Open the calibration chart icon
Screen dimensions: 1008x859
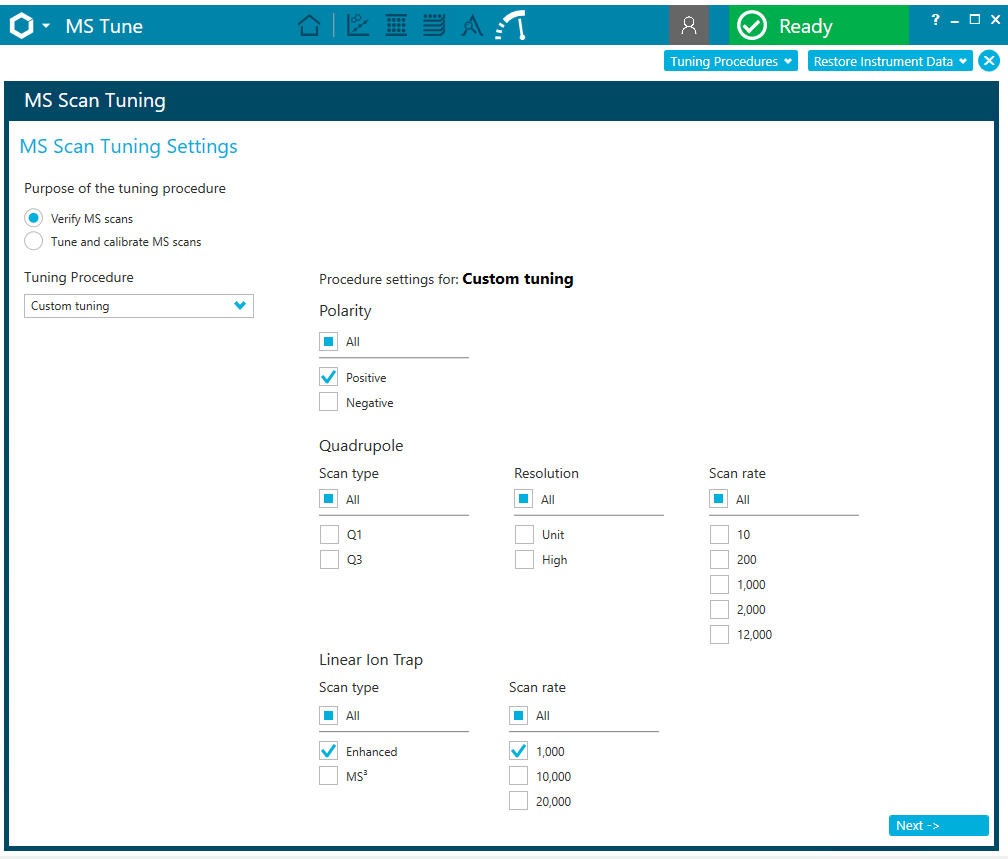pos(358,26)
